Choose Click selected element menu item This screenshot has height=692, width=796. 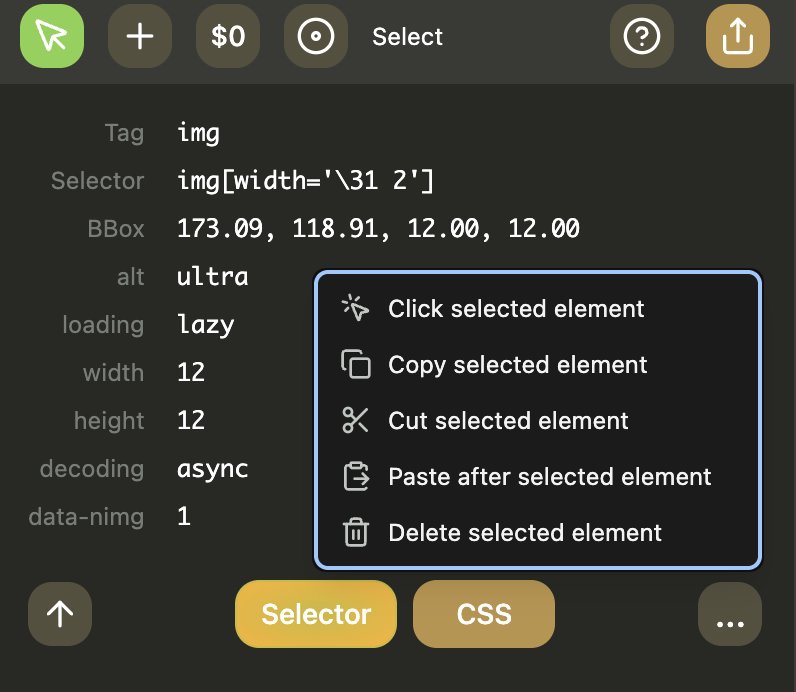(x=516, y=309)
